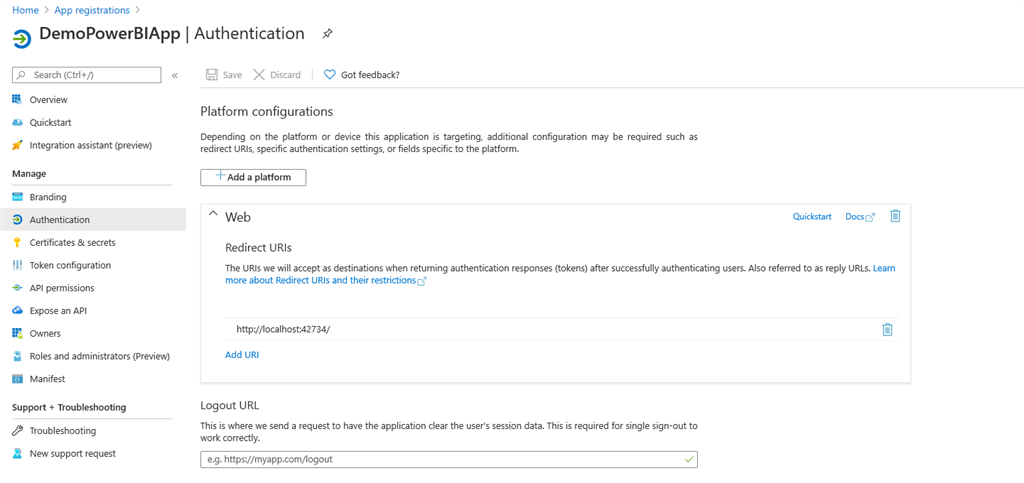Image resolution: width=1024 pixels, height=483 pixels.
Task: Open the Manifest menu item
Action: pos(47,379)
